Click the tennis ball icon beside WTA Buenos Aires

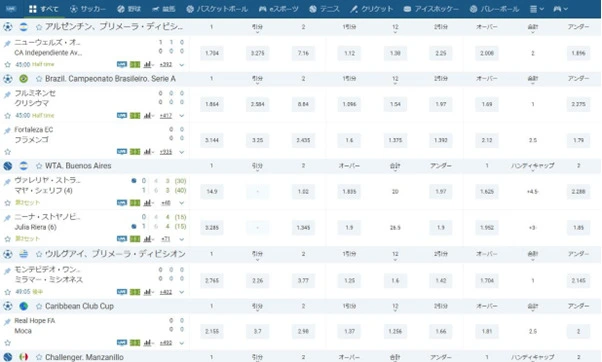[x=8, y=166]
